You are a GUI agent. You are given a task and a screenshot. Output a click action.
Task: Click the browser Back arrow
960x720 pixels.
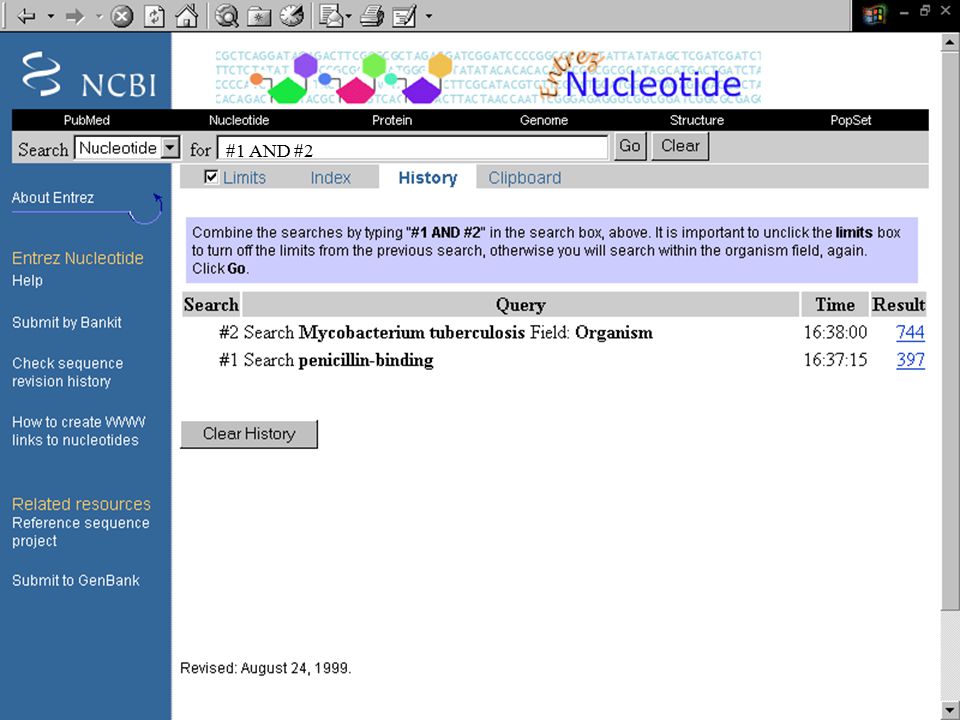(26, 15)
